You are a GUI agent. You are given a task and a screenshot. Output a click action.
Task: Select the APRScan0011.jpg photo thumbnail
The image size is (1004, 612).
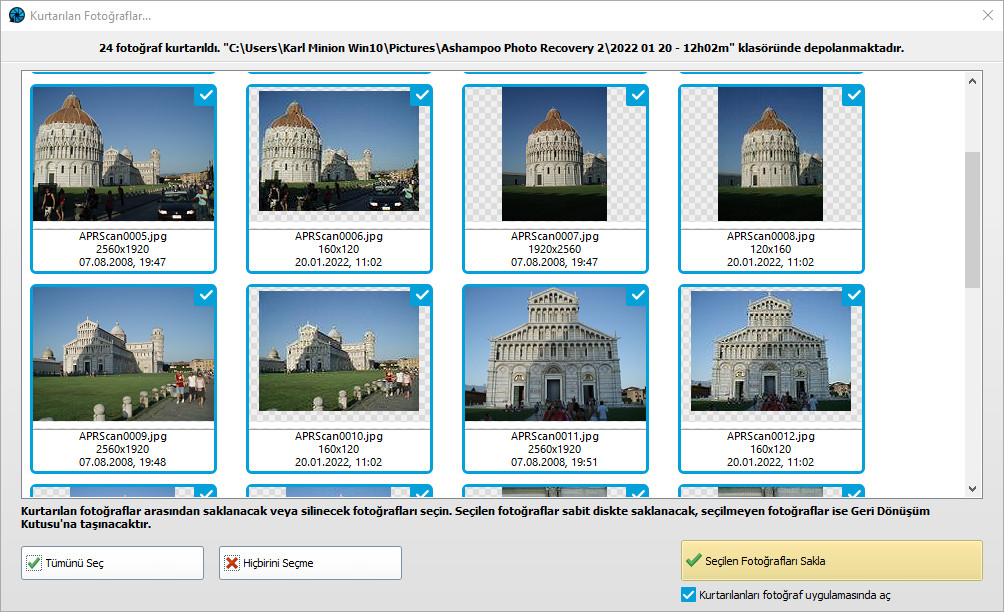(x=555, y=353)
